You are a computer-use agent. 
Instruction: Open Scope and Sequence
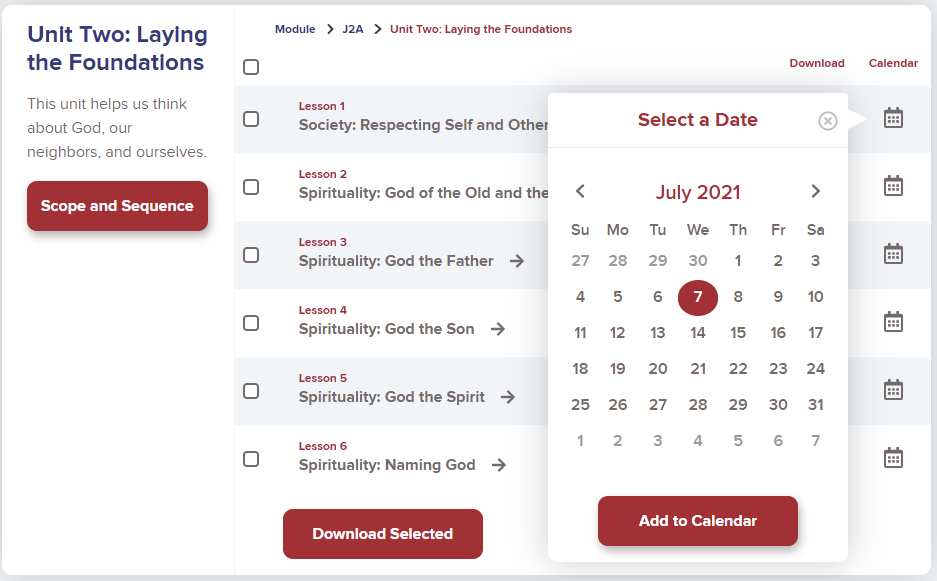point(117,206)
